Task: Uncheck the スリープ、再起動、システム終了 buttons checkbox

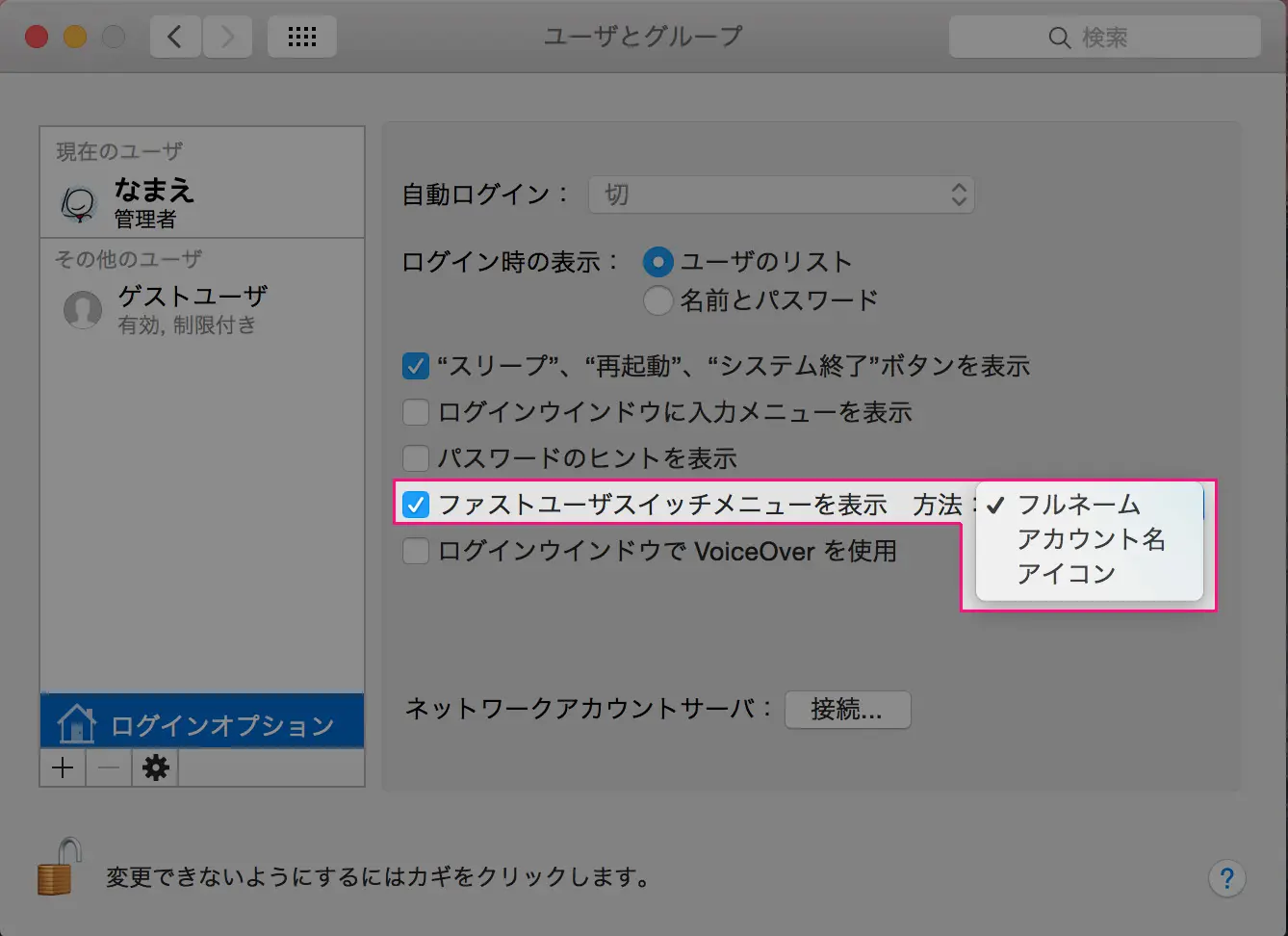Action: [x=416, y=366]
